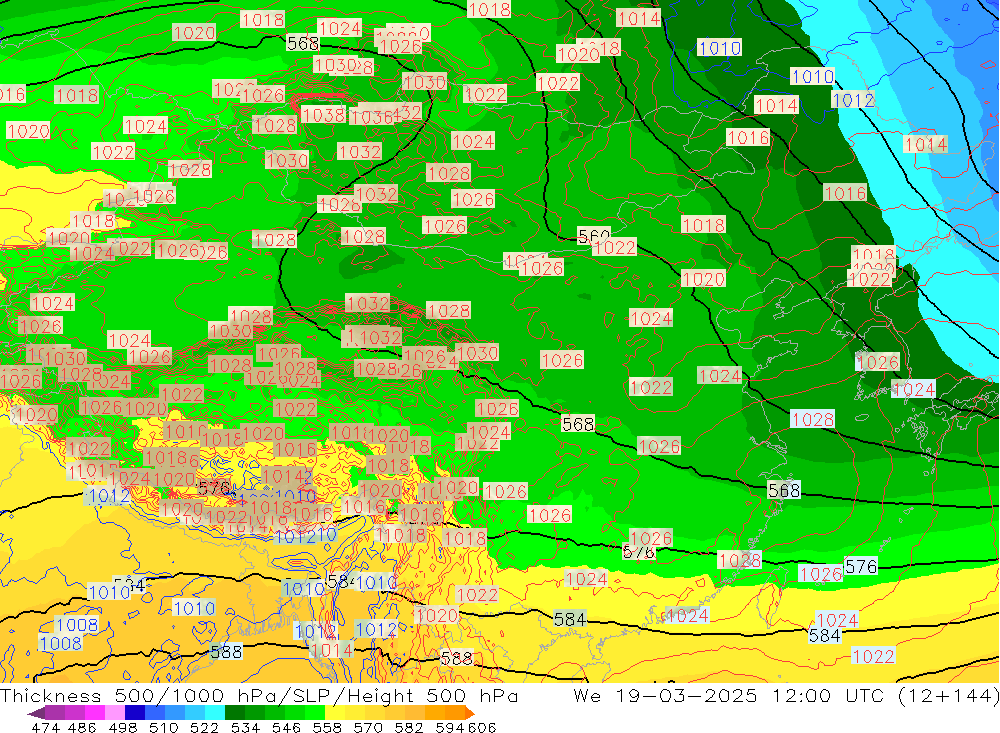Select the pure yellow legend swatch
1000x733 pixels.
pos(335,713)
